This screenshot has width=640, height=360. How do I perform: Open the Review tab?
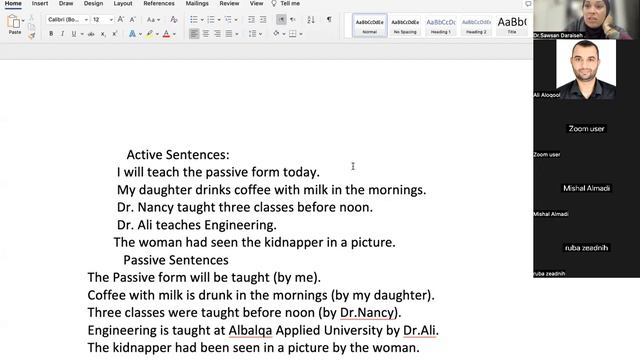229,3
